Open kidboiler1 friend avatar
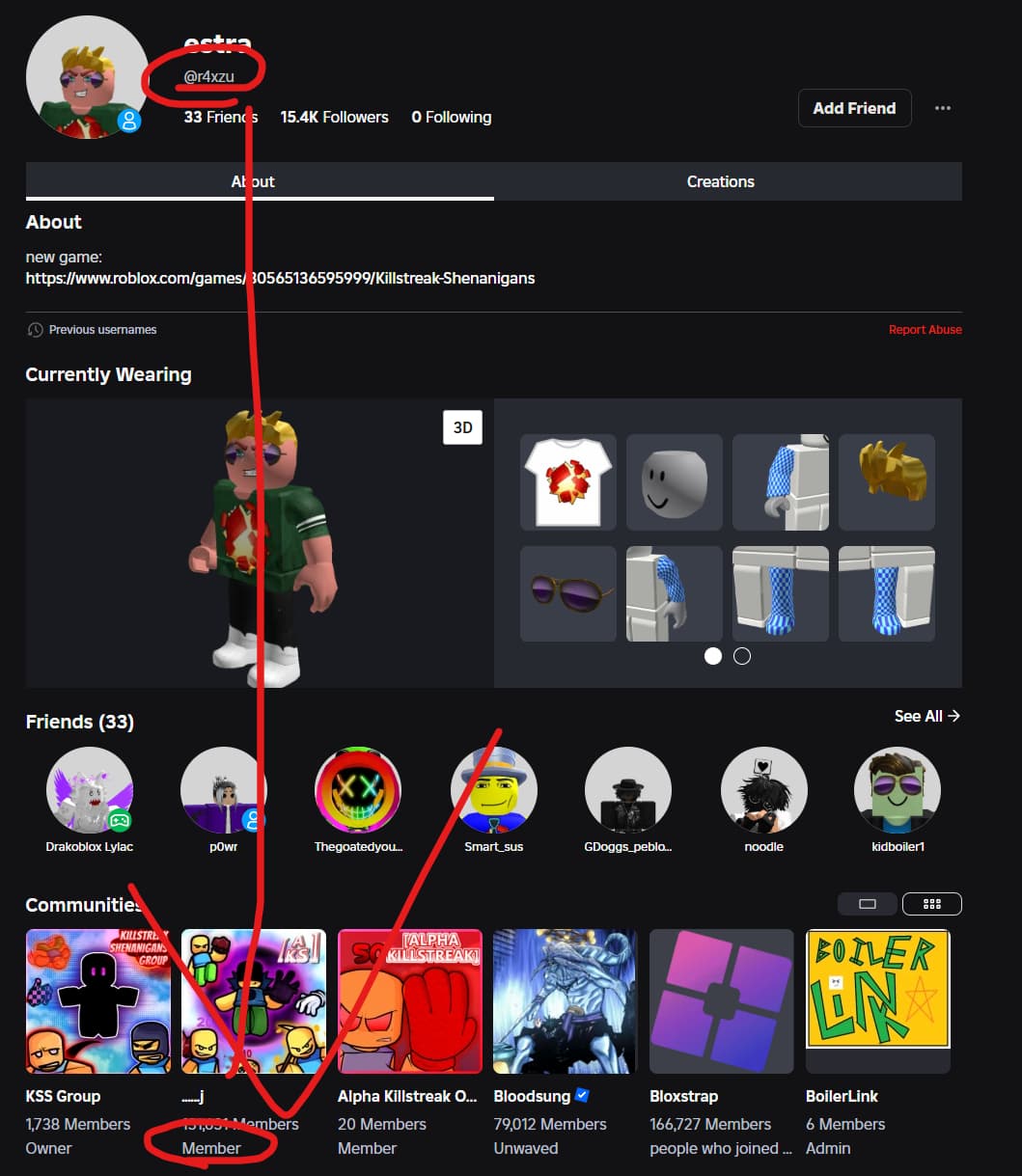Viewport: 1022px width, 1176px height. tap(898, 790)
